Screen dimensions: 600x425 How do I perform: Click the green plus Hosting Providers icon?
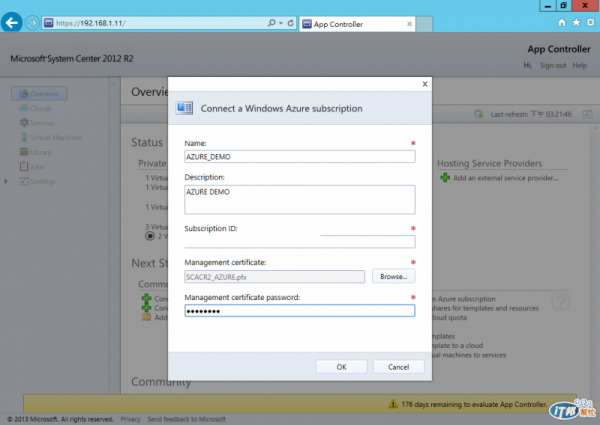(x=445, y=177)
